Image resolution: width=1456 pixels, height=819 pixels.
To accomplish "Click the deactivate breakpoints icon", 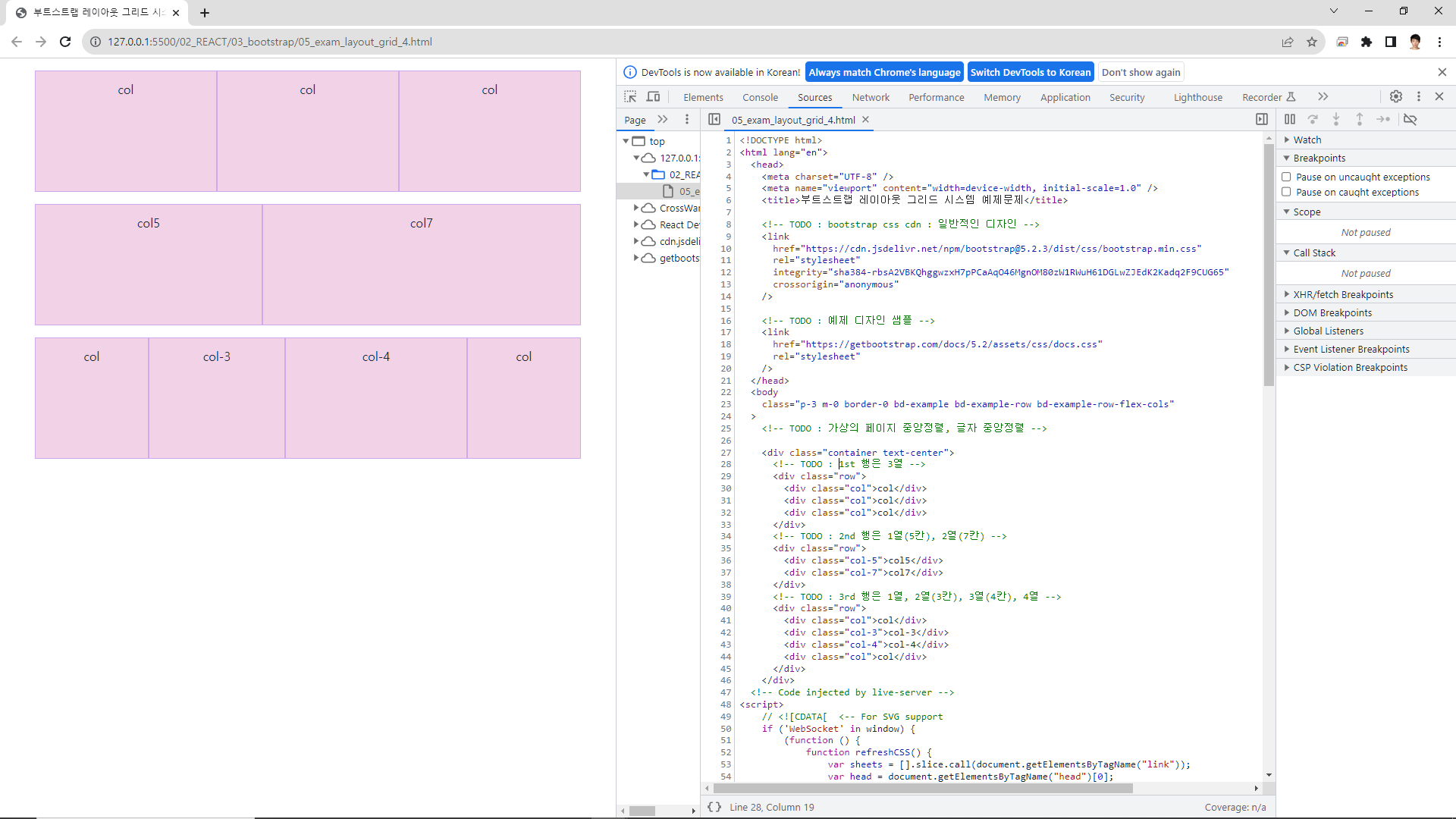I will coord(1410,119).
